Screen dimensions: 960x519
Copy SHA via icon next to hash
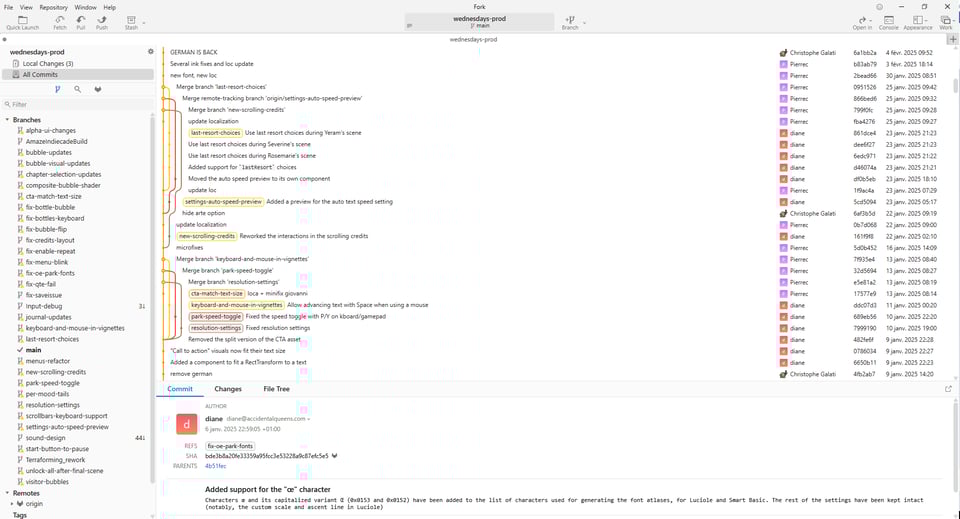(334, 456)
